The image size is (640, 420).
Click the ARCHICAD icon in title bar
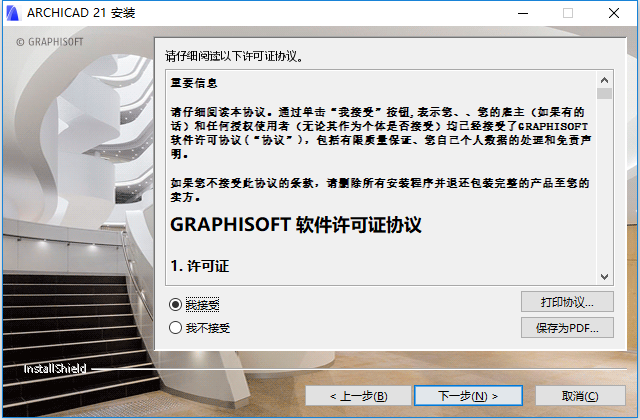[13, 13]
